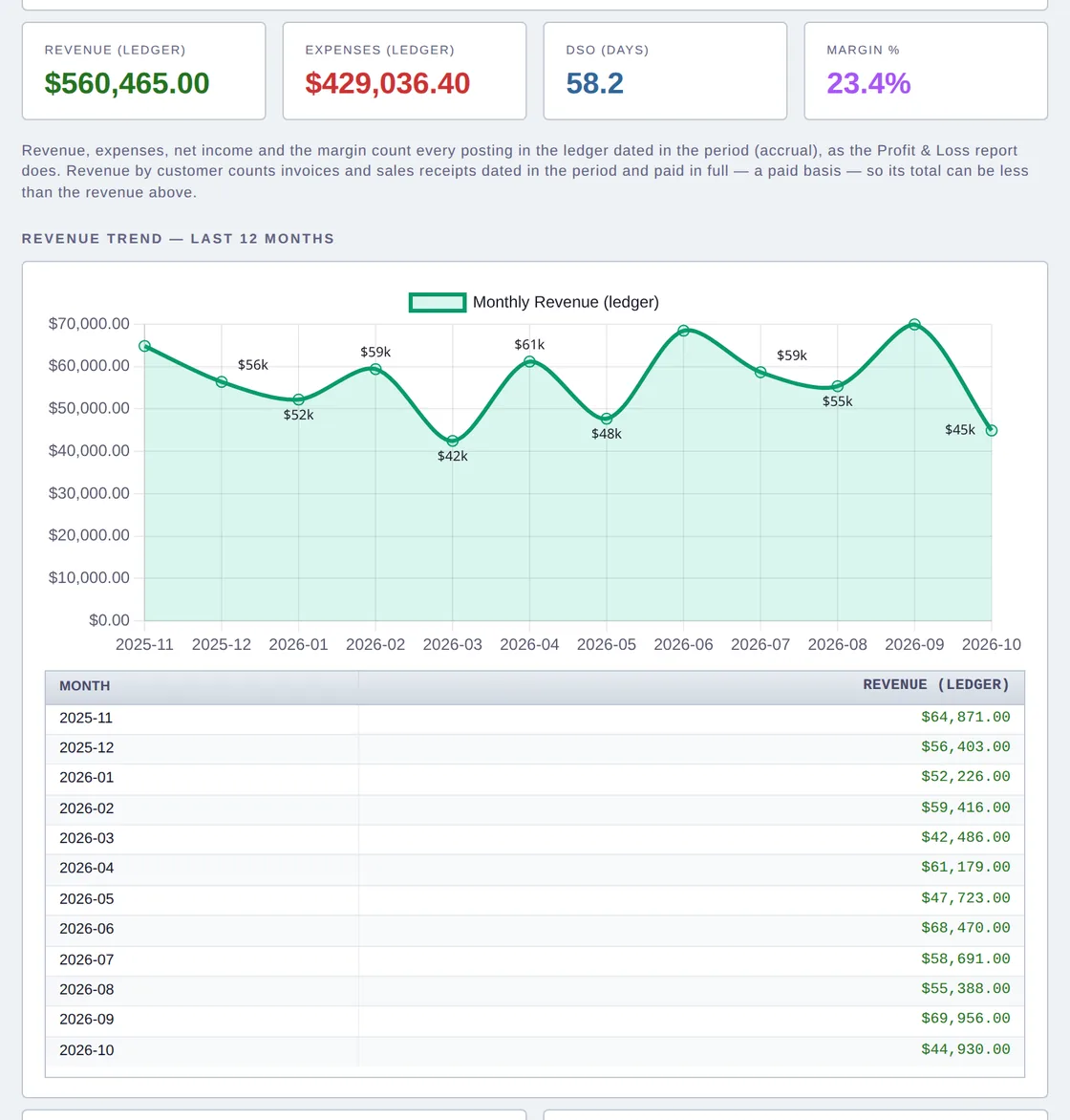
Task: Click the green legend color box for Monthly Revenue
Action: pyautogui.click(x=438, y=302)
